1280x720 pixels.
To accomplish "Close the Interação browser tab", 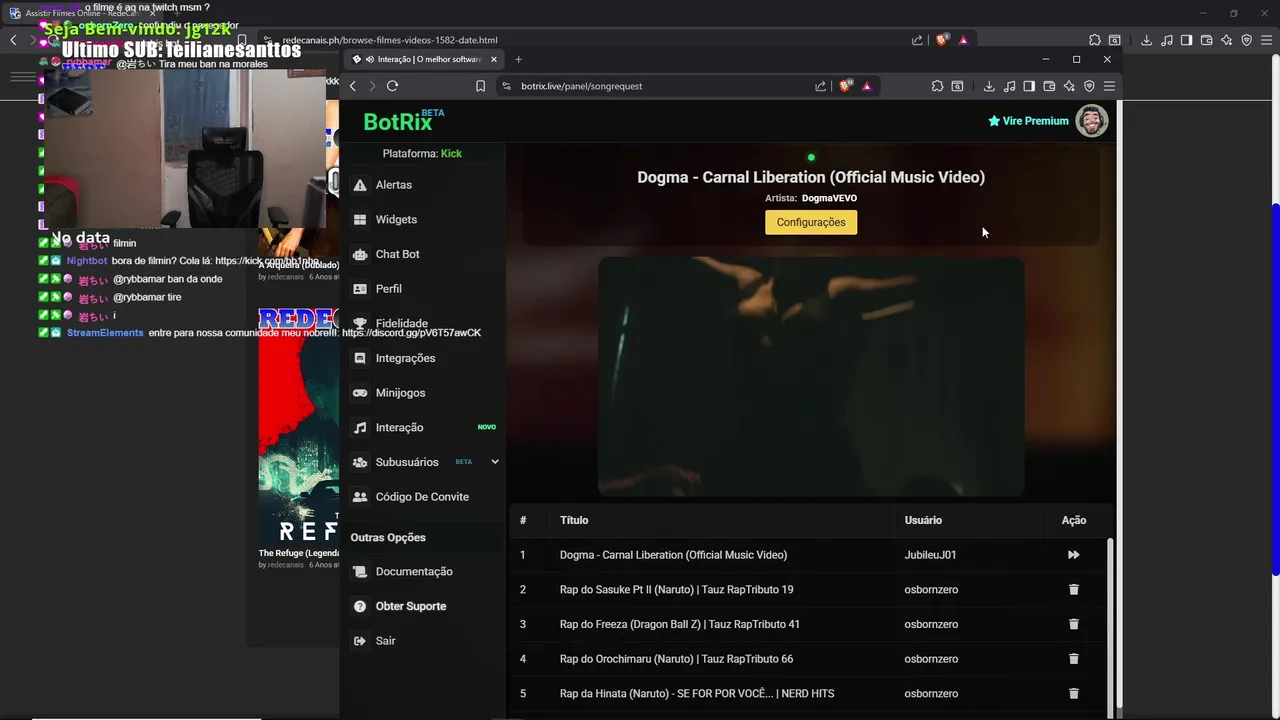I will pyautogui.click(x=493, y=59).
